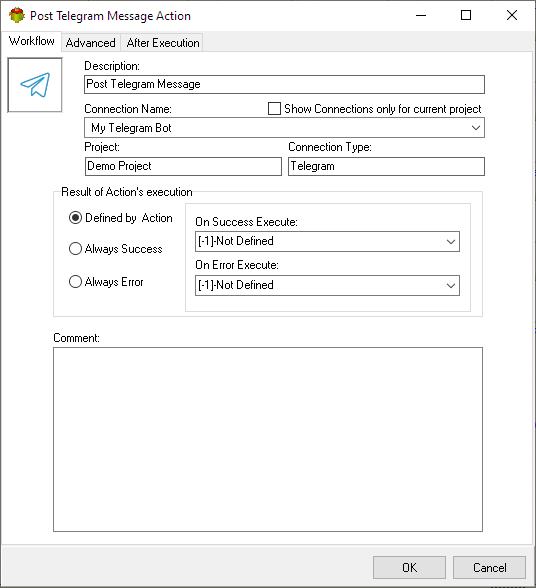The width and height of the screenshot is (536, 588).
Task: Expand the On Error Execute dropdown
Action: click(327, 285)
